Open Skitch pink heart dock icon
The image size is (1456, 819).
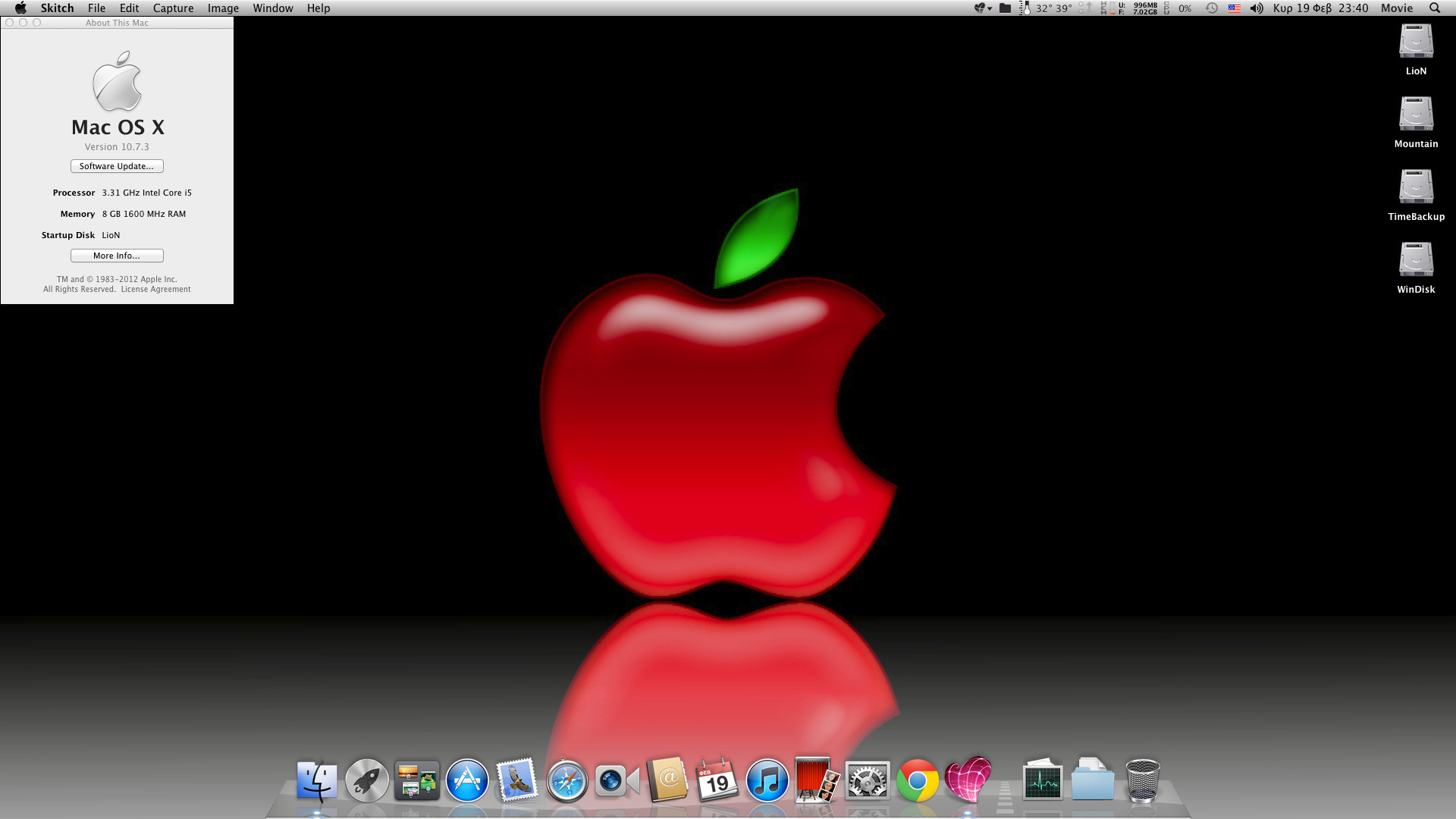coord(968,780)
